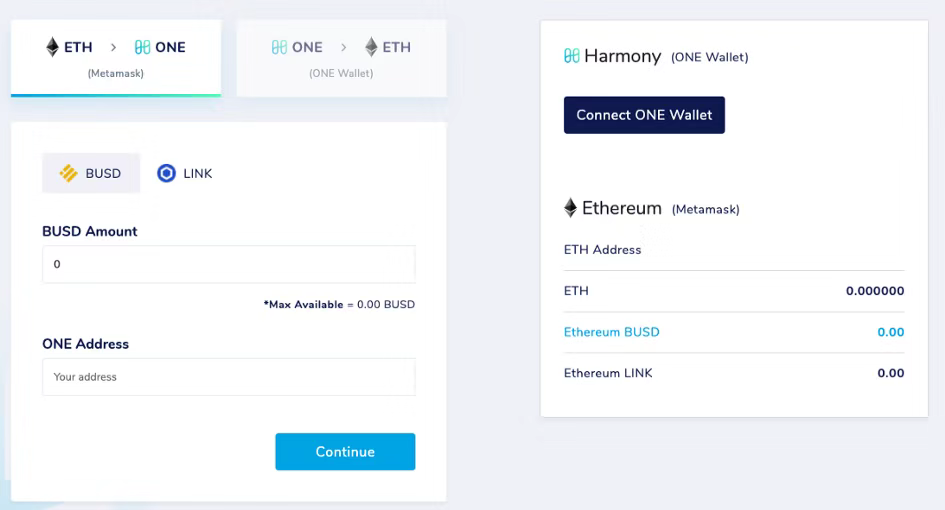This screenshot has height=510, width=945.
Task: Select the LINK token option
Action: click(184, 174)
